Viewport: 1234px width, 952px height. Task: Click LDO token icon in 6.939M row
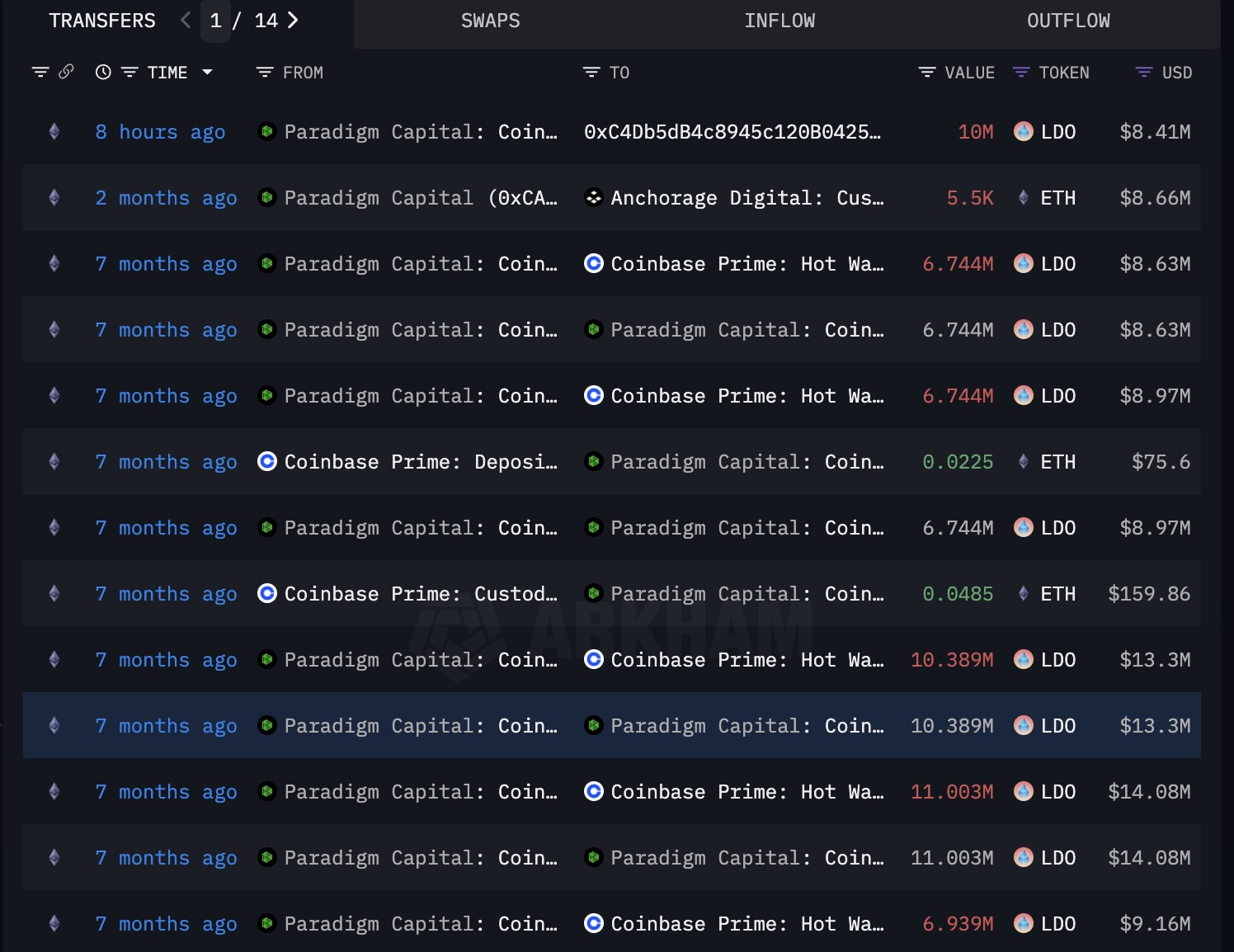1023,923
